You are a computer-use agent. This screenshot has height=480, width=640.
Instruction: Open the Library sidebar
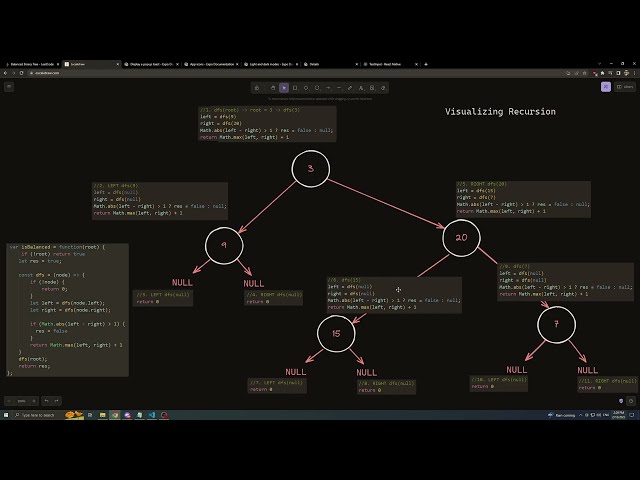[x=625, y=87]
